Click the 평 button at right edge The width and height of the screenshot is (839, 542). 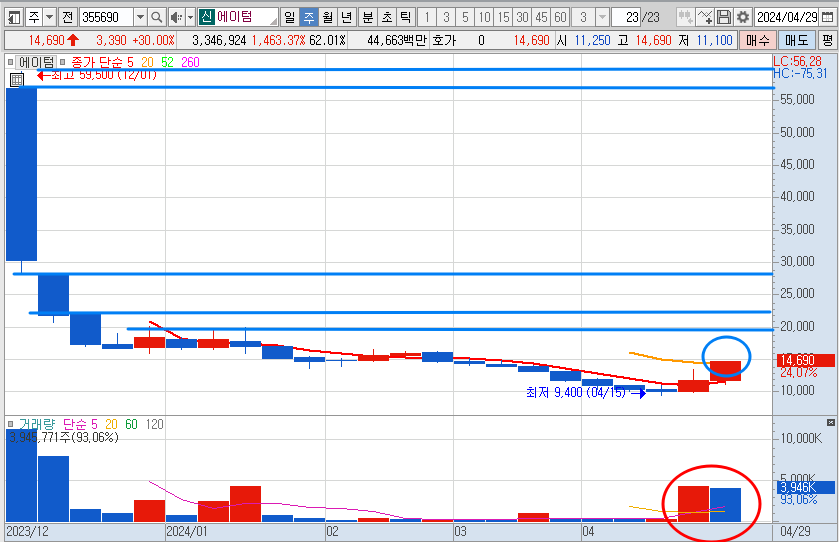(x=827, y=40)
